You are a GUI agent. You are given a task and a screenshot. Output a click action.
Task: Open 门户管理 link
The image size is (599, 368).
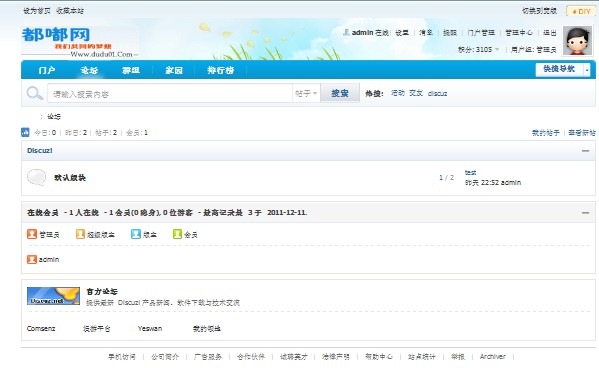481,33
